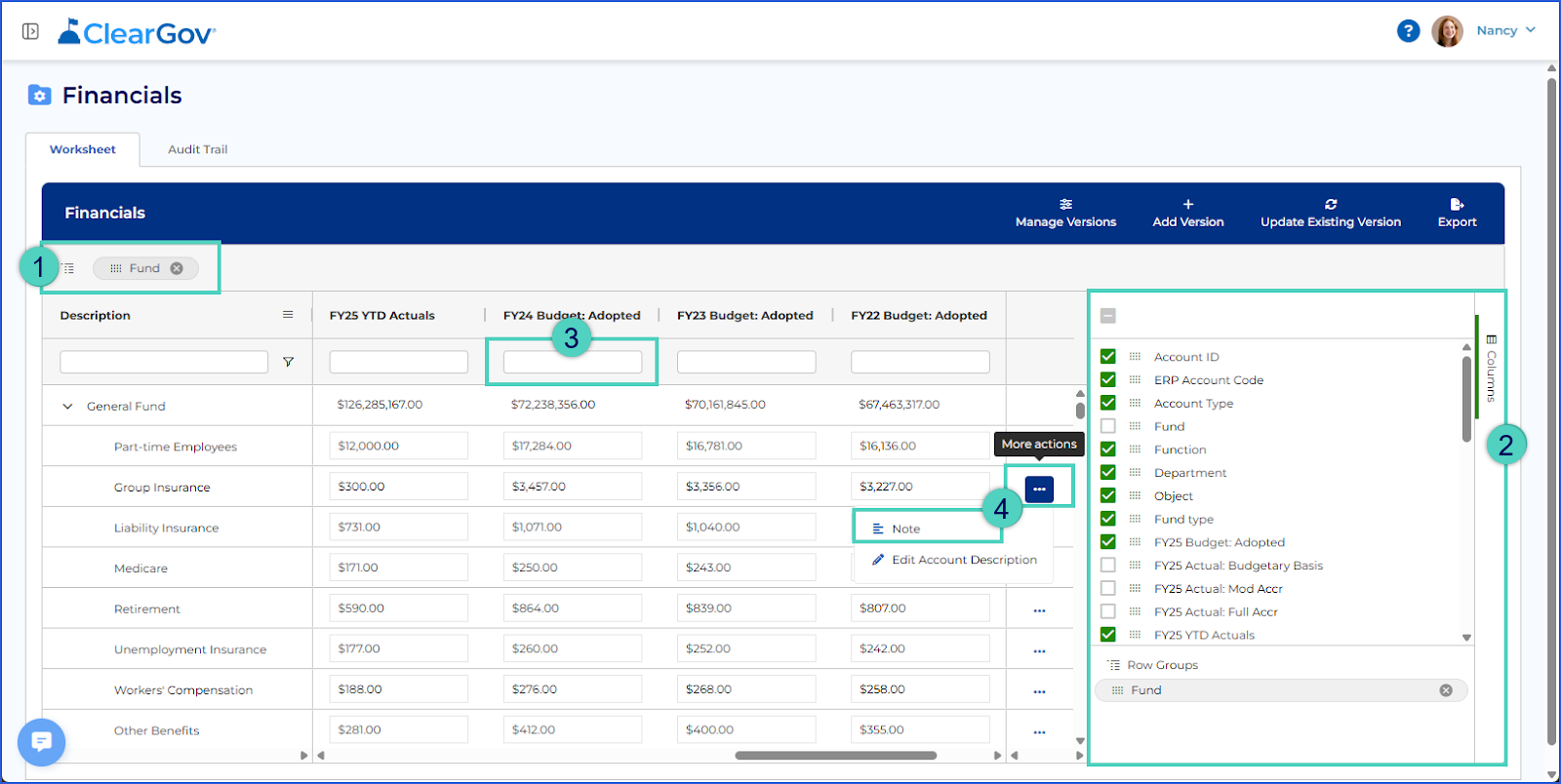Click the Manage Versions icon
This screenshot has height=784, width=1561.
[1065, 205]
